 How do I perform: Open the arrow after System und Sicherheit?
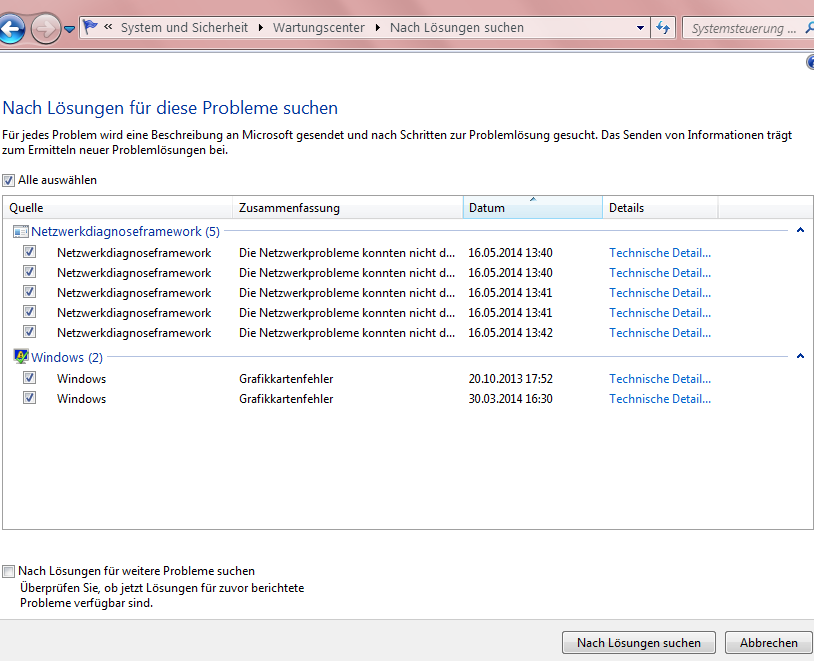pos(261,28)
